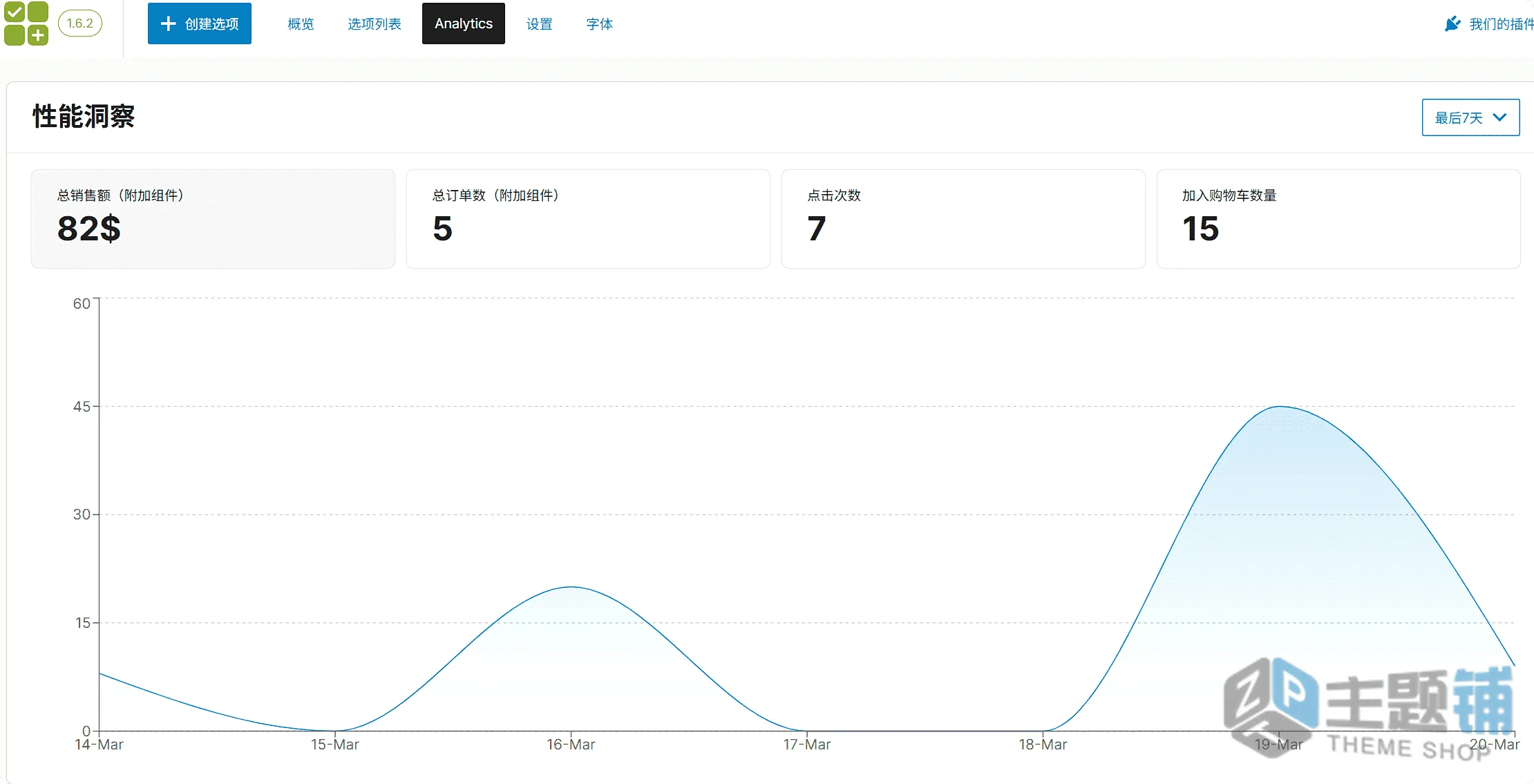
Task: Click the 17-Mar axis label
Action: (x=807, y=745)
